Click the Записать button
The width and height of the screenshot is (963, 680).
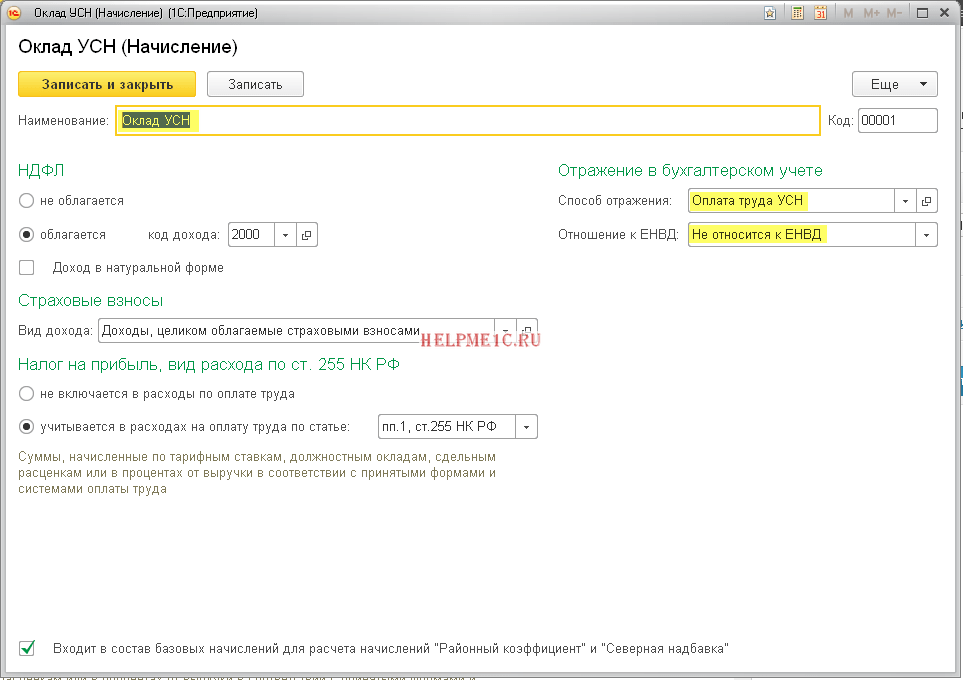coord(255,85)
